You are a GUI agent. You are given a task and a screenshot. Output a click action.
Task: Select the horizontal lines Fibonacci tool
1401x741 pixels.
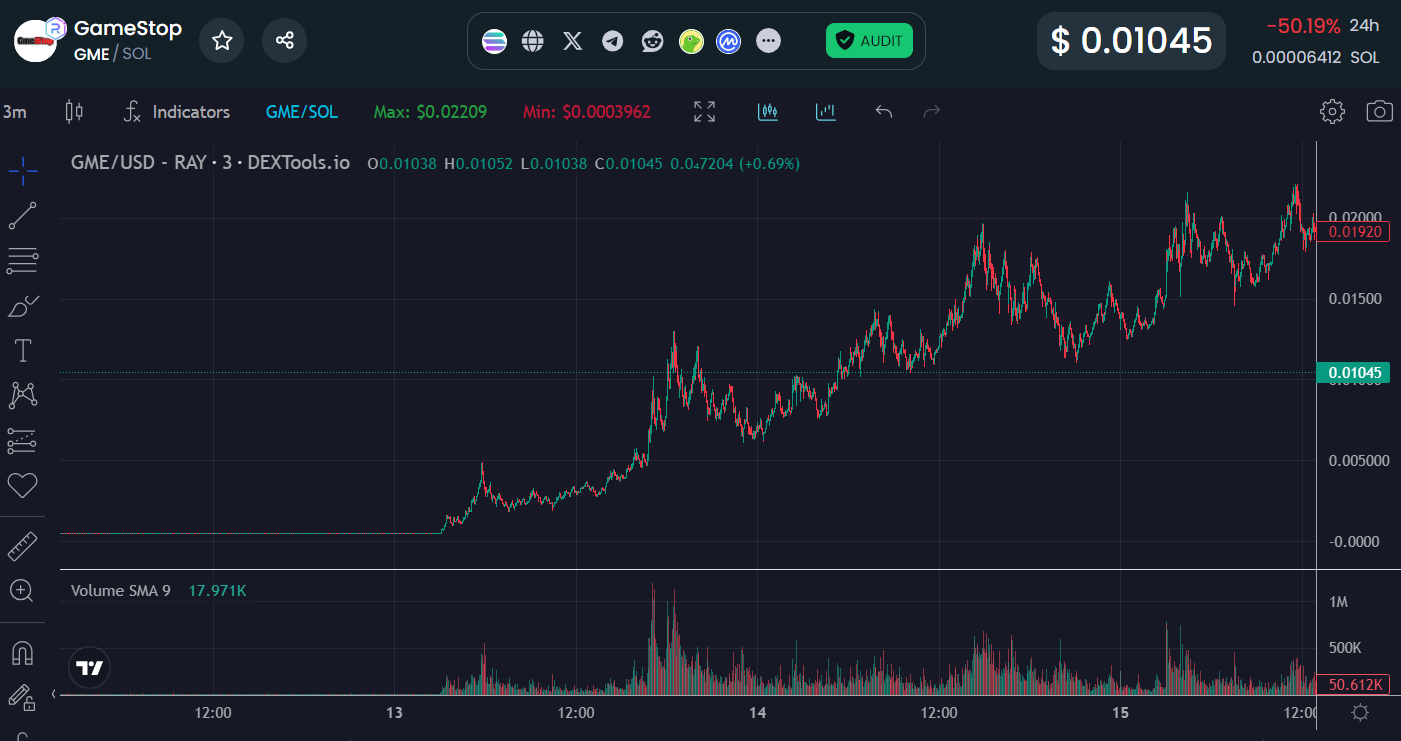[23, 261]
